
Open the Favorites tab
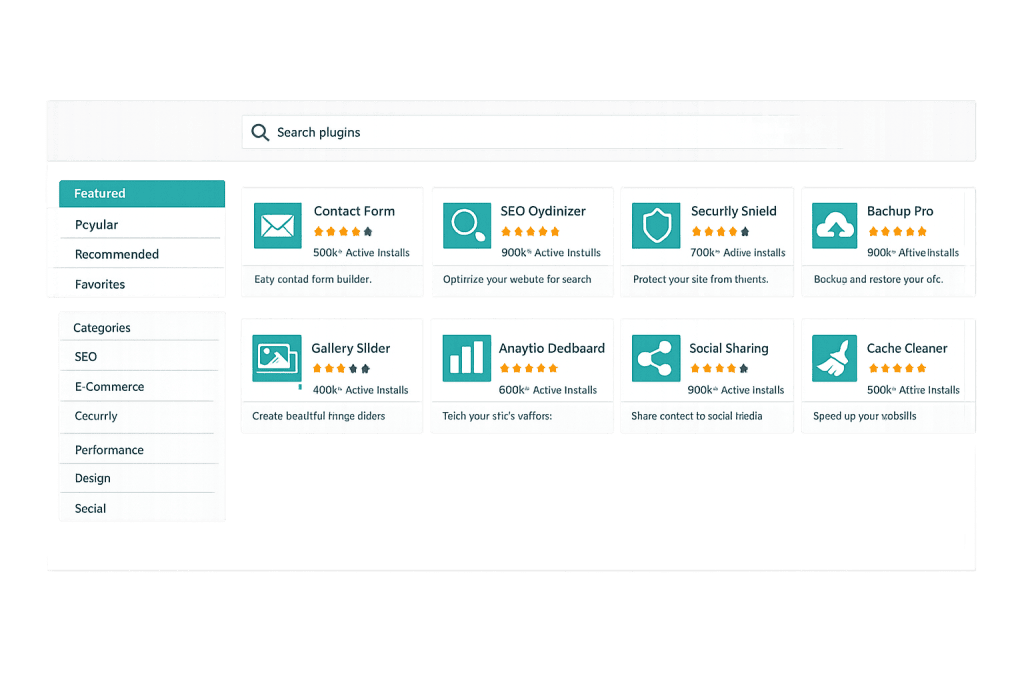coord(142,284)
